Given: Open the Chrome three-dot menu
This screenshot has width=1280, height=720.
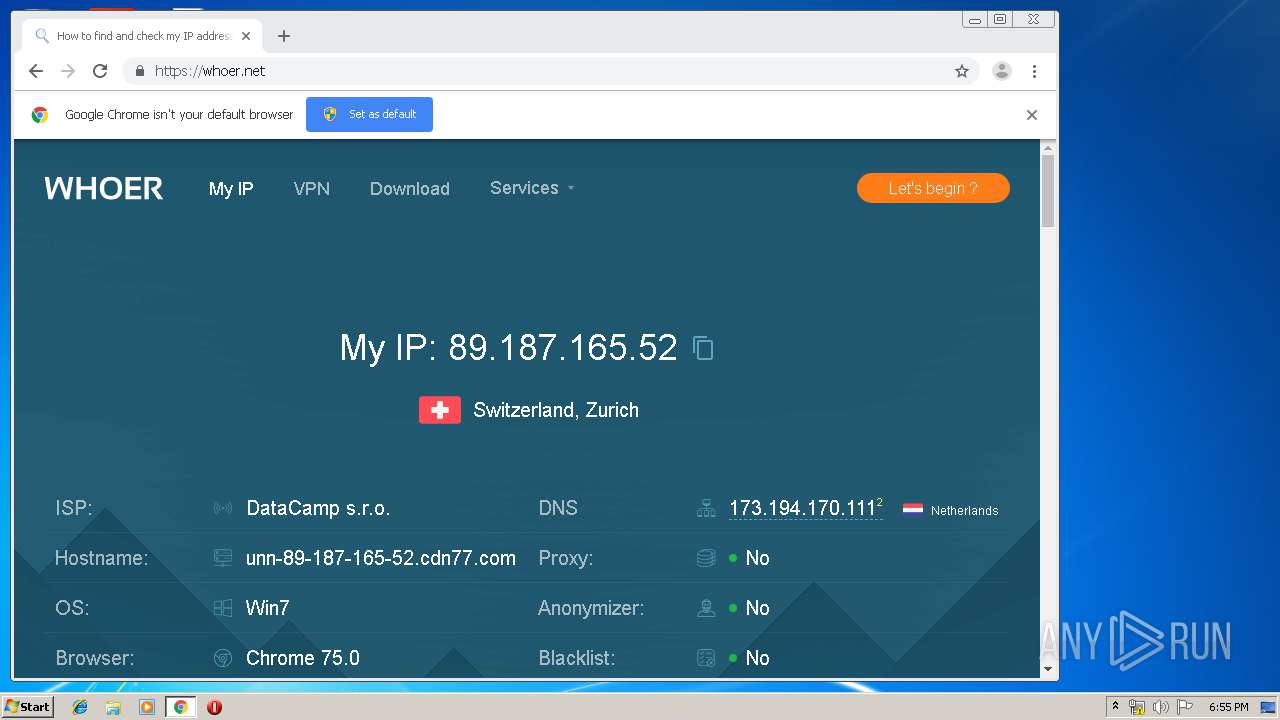Looking at the screenshot, I should (1034, 71).
